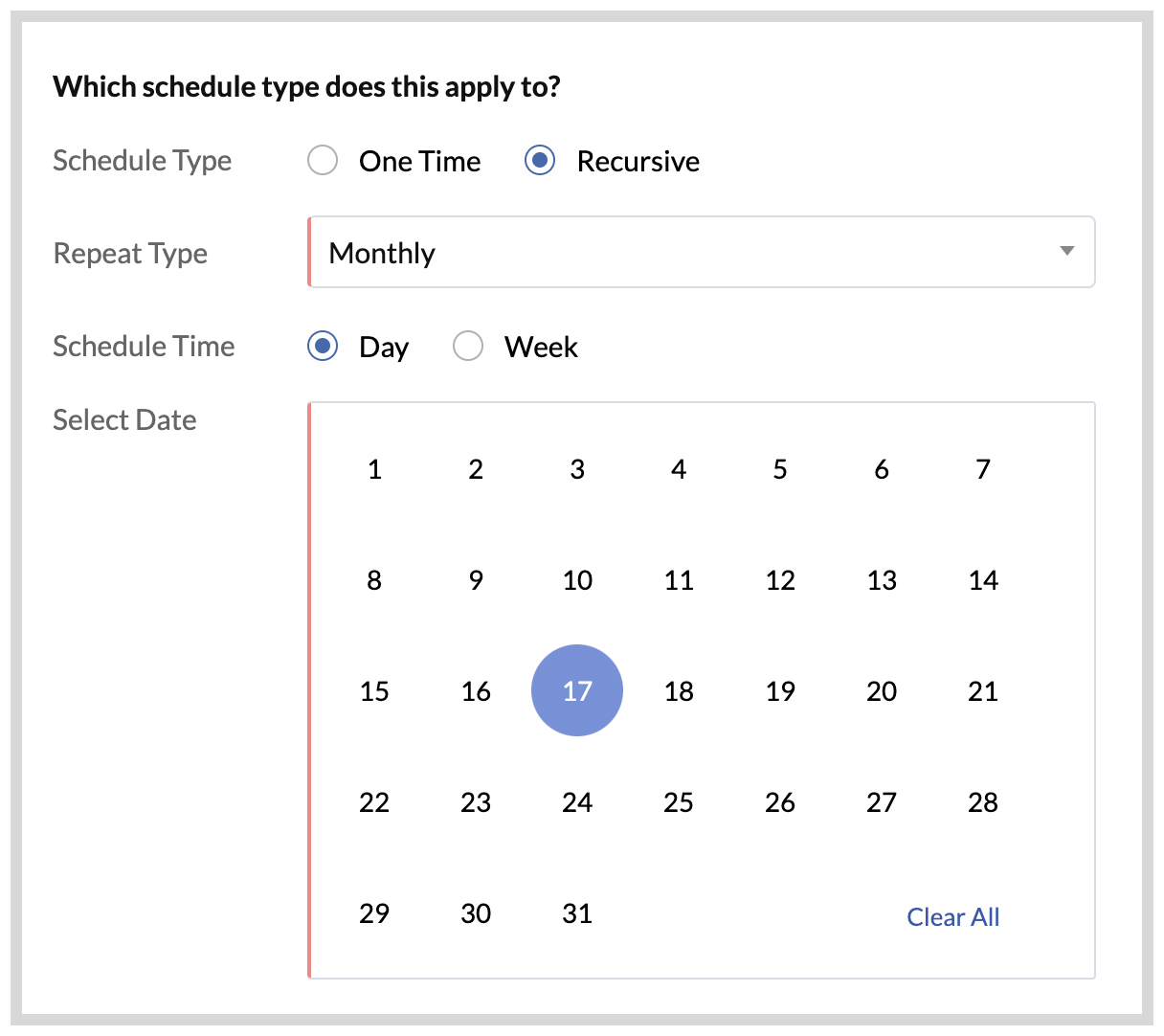Select the 25th in date picker
The height and width of the screenshot is (1036, 1164).
click(x=679, y=802)
